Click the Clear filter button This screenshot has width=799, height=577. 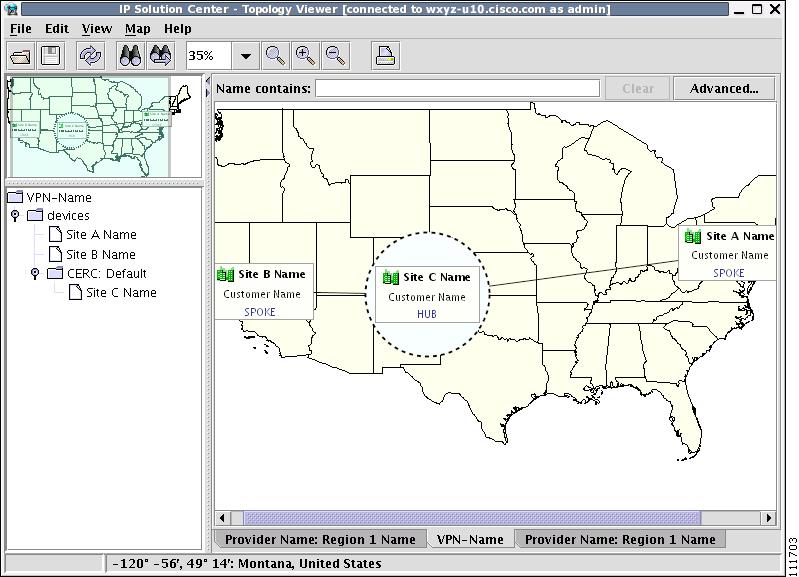637,89
